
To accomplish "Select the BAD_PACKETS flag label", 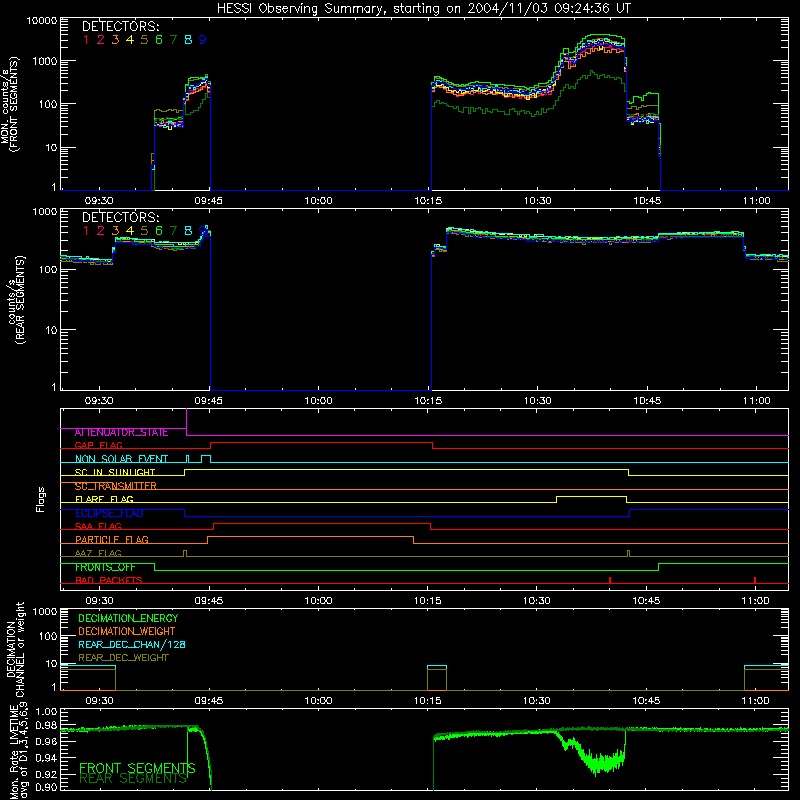I will click(x=109, y=580).
